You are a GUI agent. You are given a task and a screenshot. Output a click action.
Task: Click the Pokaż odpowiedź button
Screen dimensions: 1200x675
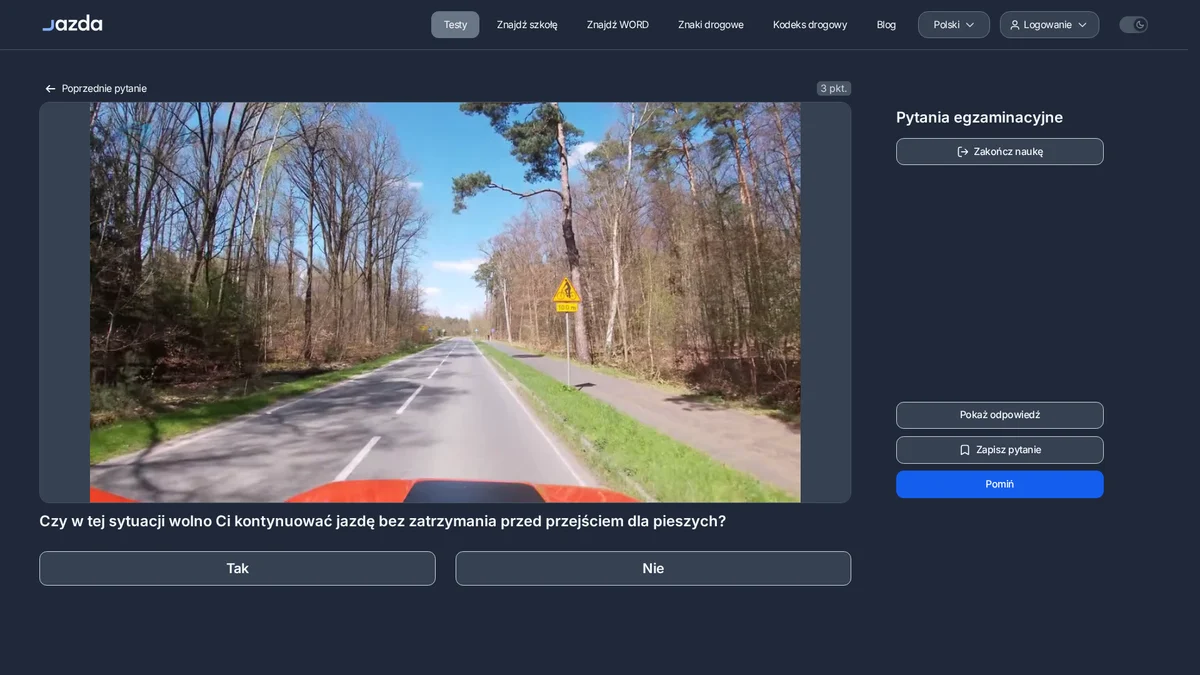click(1000, 415)
